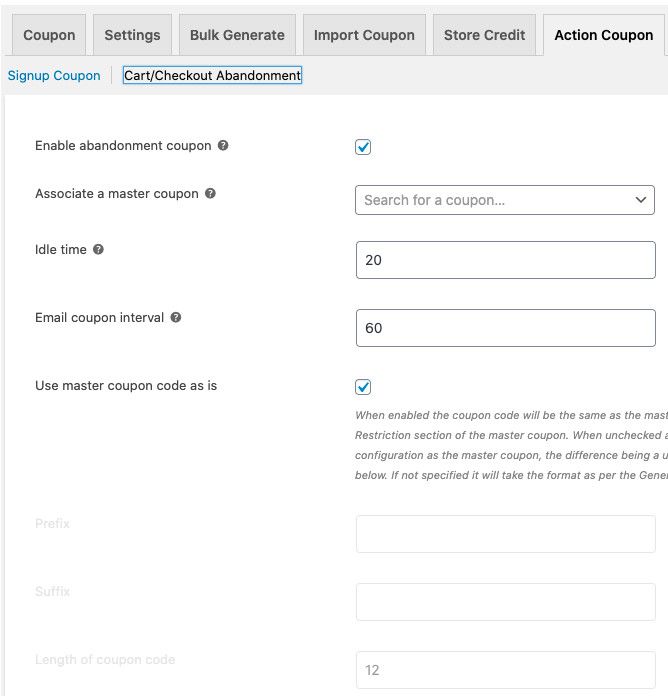
Task: Open the Store Credit tab
Action: coord(484,35)
